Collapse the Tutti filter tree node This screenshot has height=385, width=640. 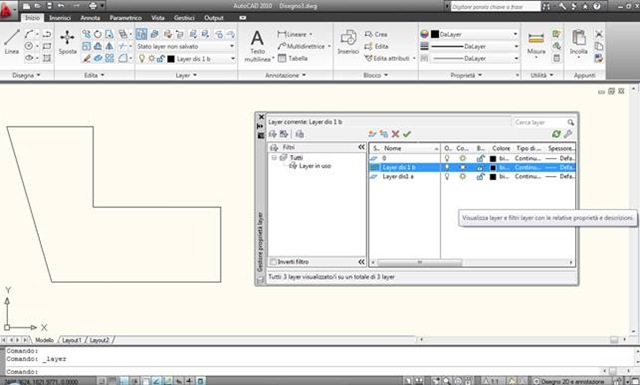coord(274,158)
